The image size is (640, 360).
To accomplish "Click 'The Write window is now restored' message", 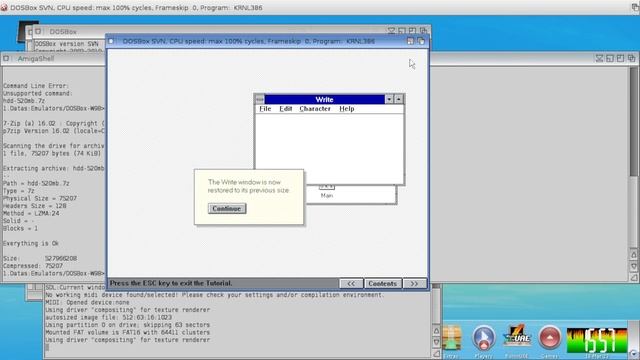I will [x=248, y=186].
